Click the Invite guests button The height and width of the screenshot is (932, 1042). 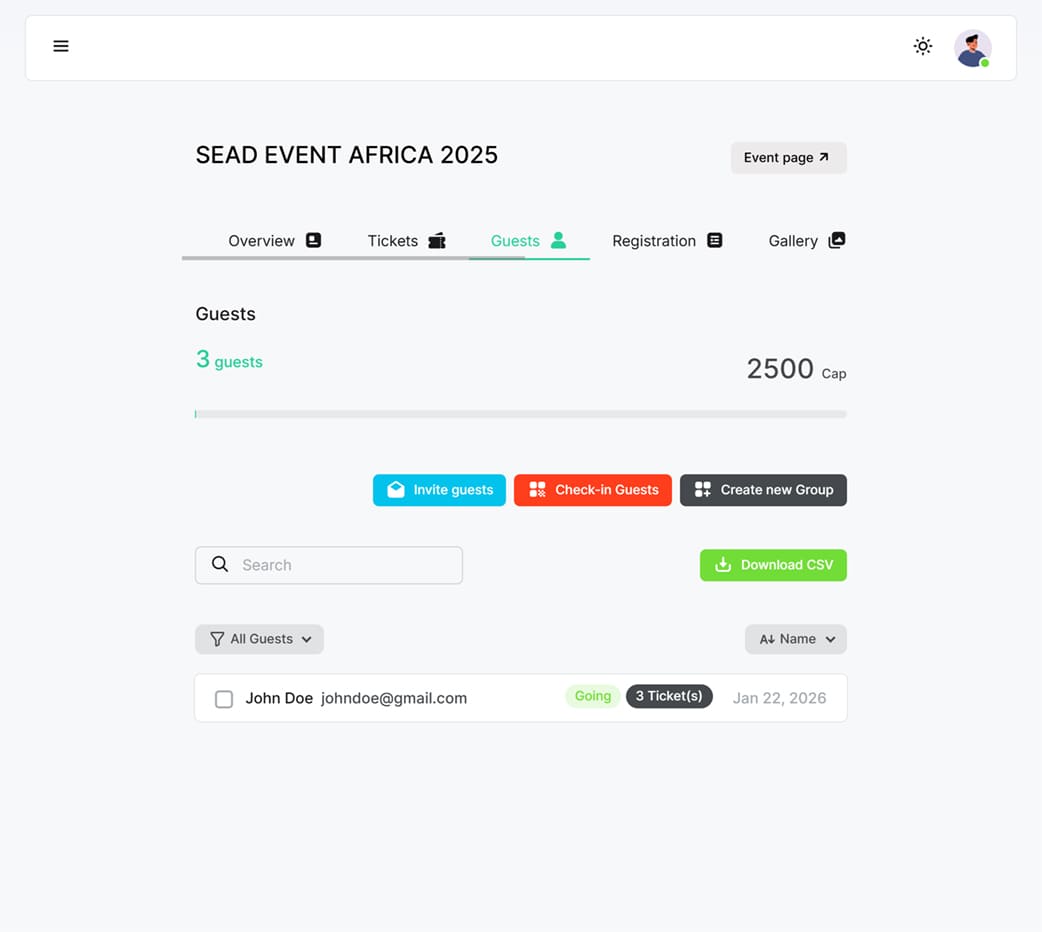tap(439, 490)
